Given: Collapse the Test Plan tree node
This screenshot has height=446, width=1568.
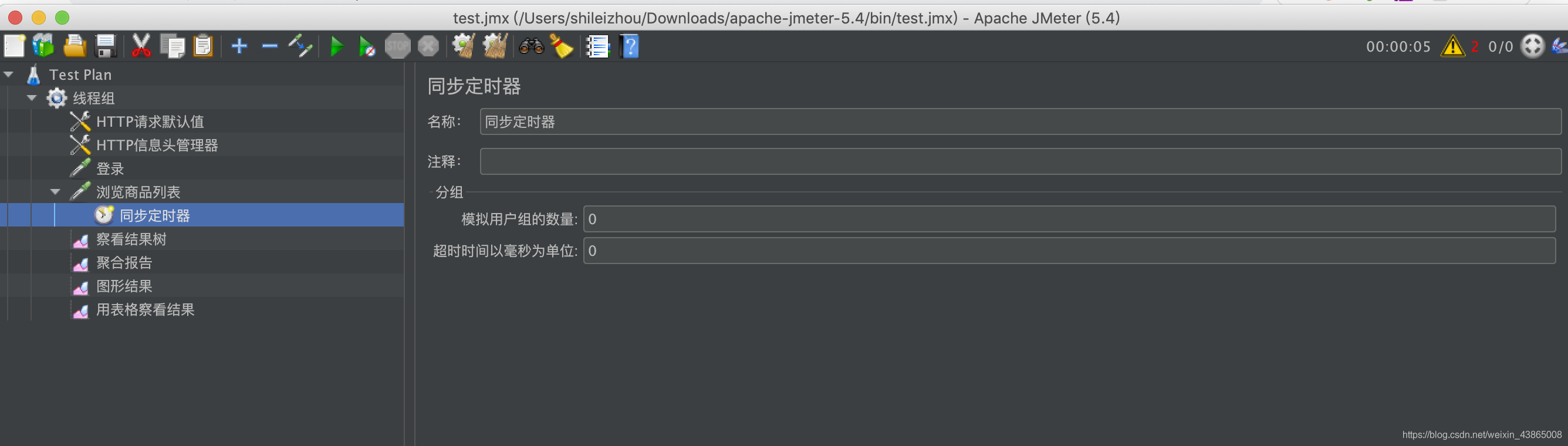Looking at the screenshot, I should click(x=9, y=74).
